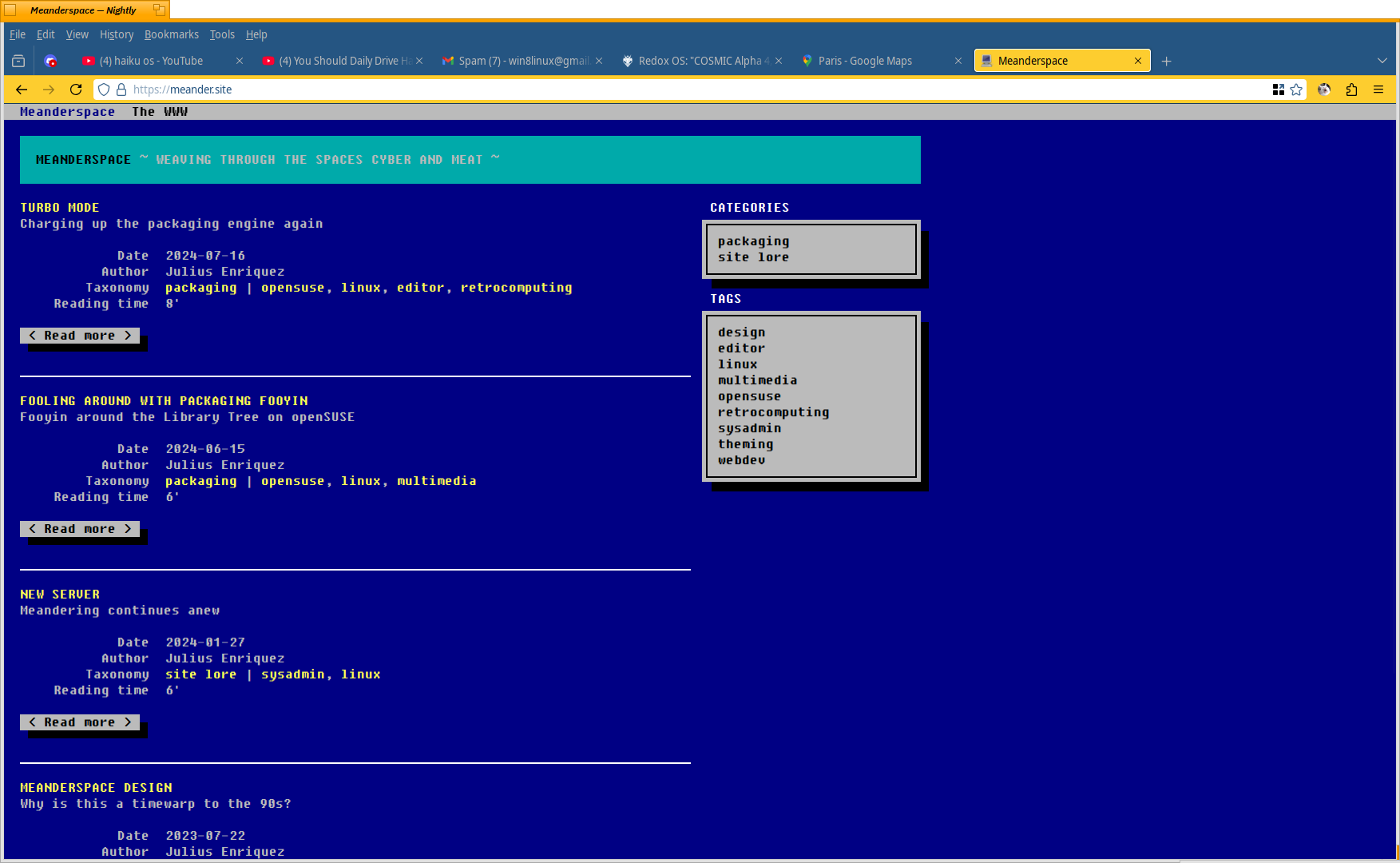Select the packaging category in CATEGORIES
1400x863 pixels.
753,241
